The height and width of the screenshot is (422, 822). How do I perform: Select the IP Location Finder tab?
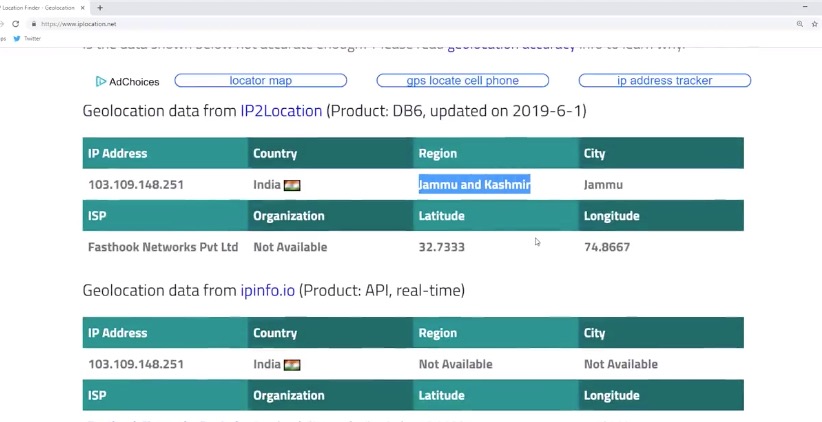[40, 7]
